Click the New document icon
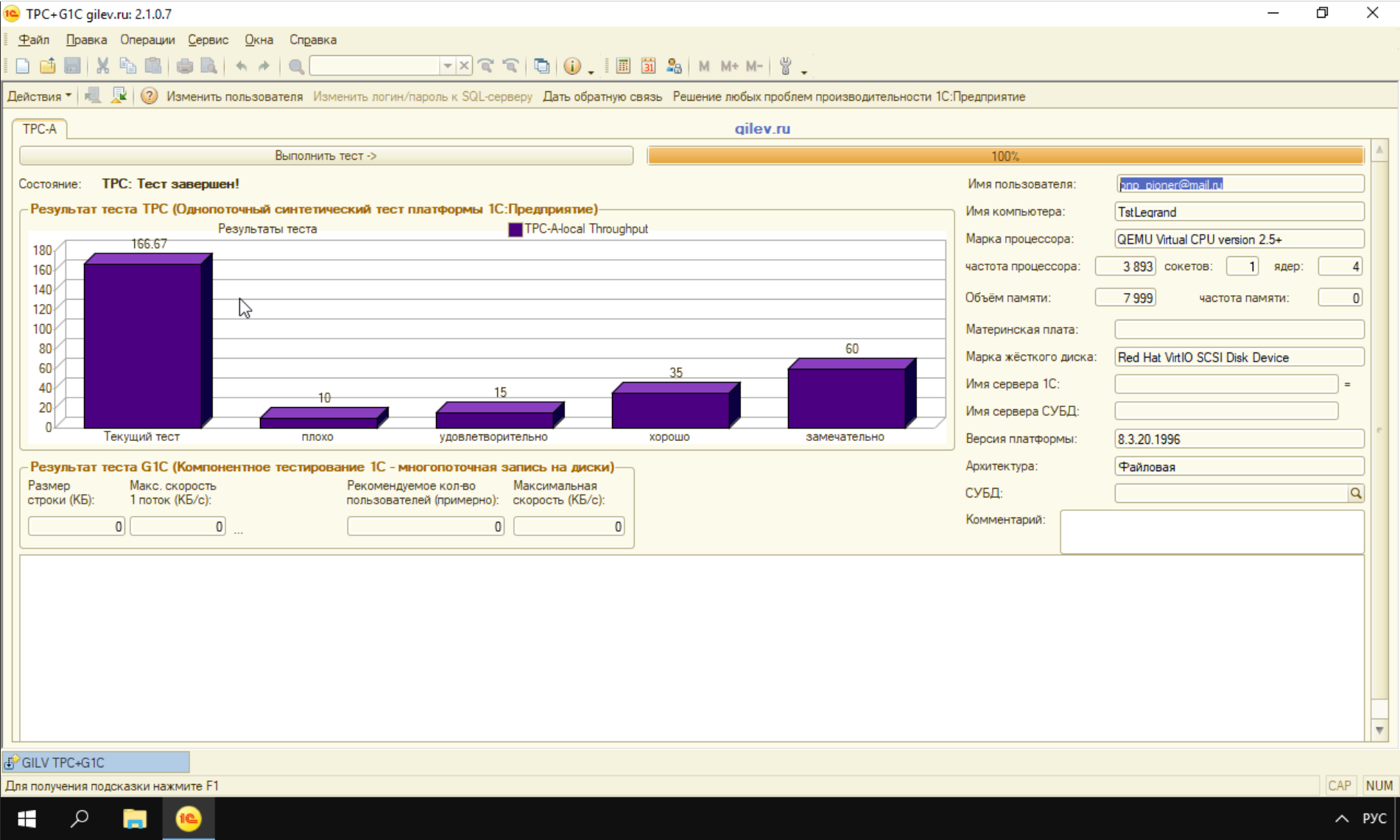 (23, 66)
